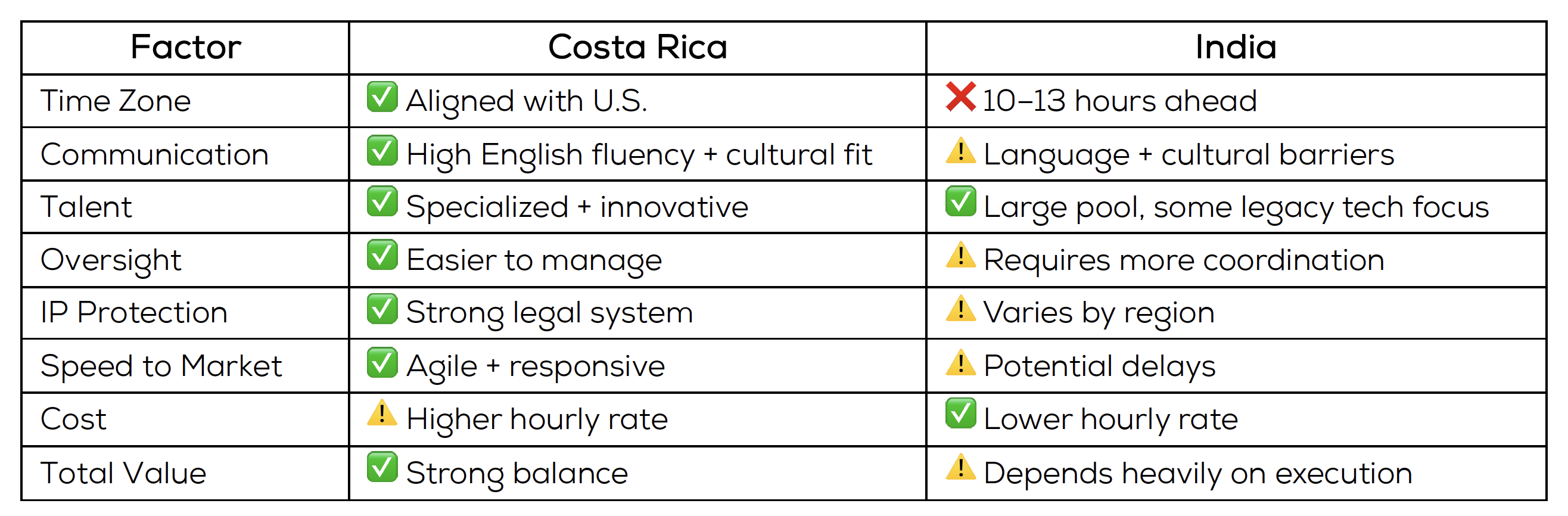Click the warning icon beside Varies by region

(960, 308)
